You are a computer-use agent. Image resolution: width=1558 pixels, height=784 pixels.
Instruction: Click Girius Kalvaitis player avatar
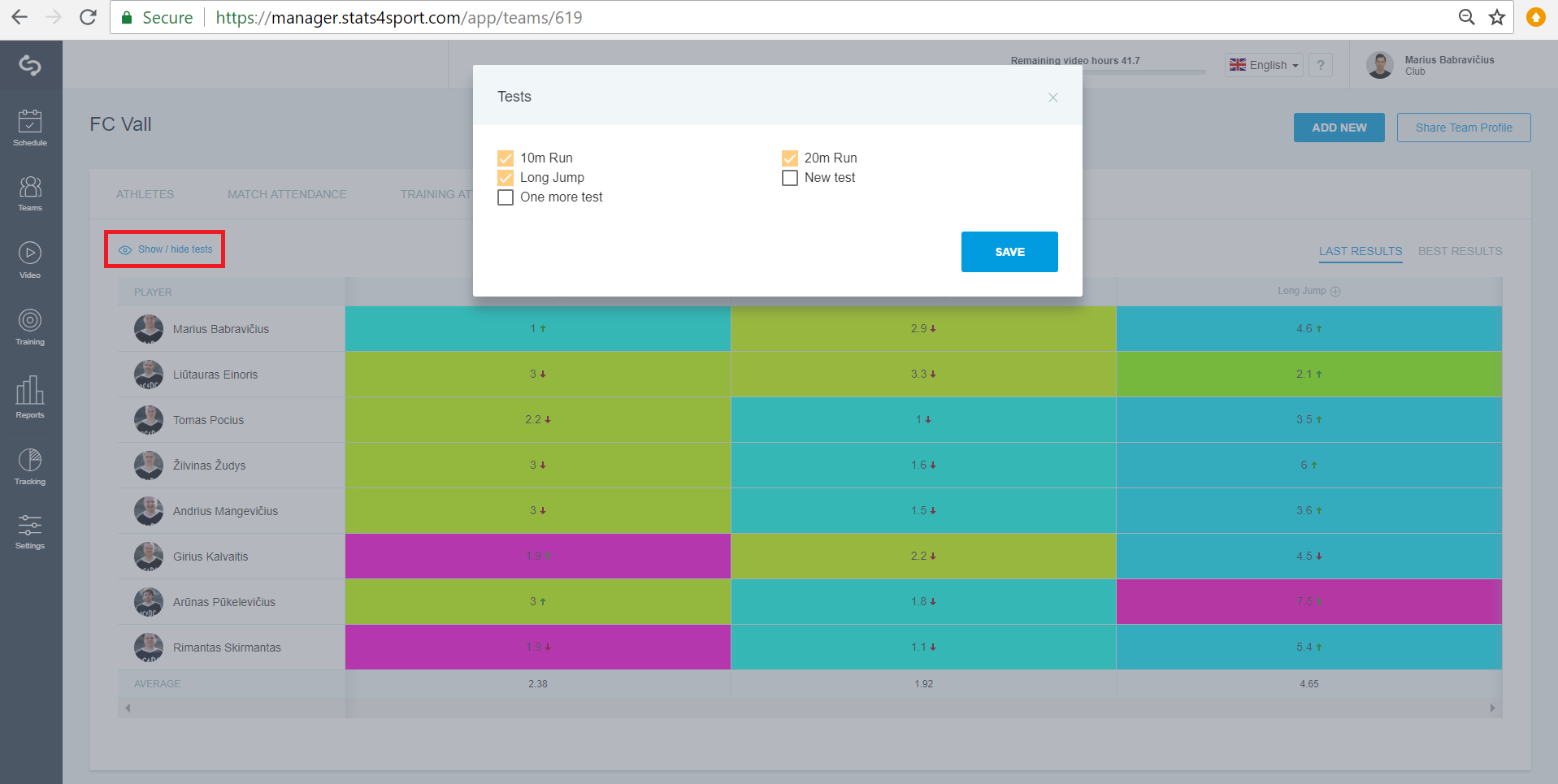(149, 557)
